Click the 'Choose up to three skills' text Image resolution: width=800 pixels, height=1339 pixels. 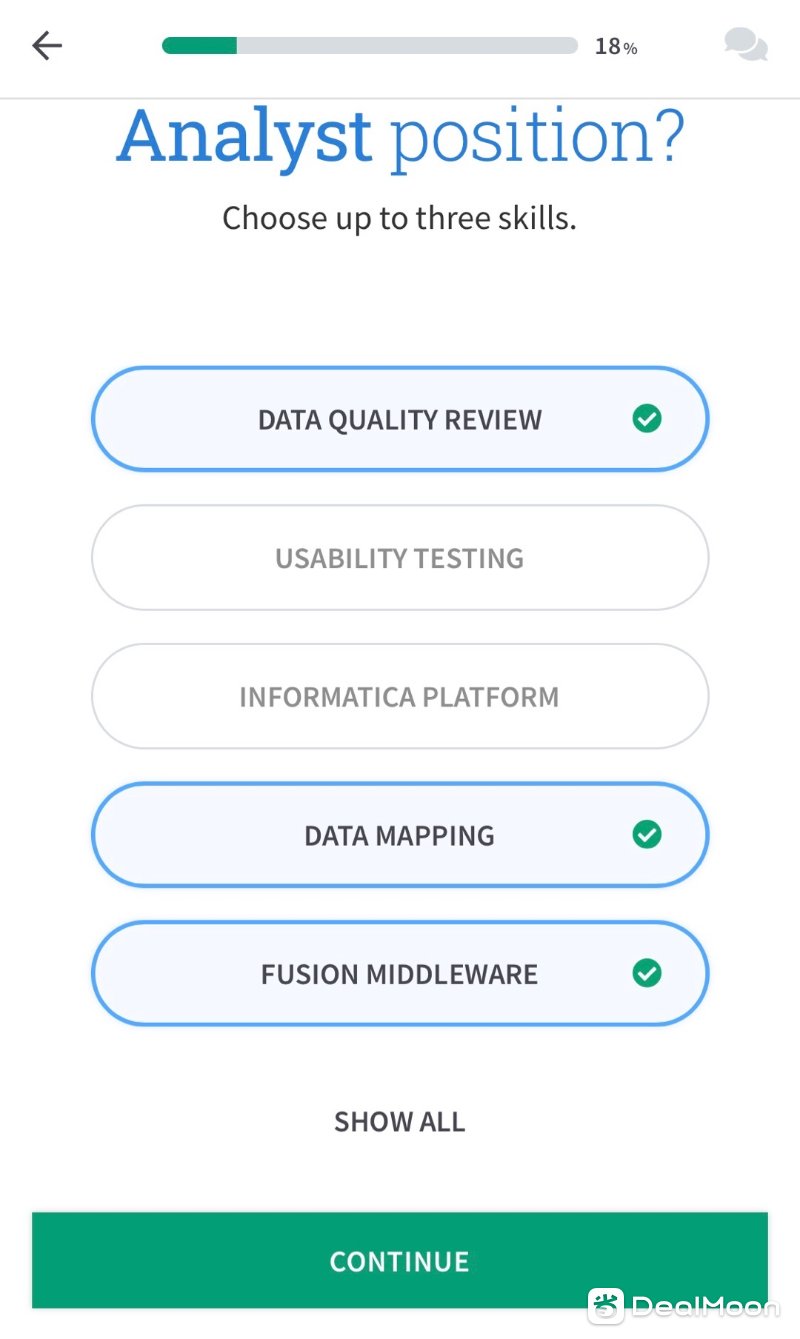(400, 218)
